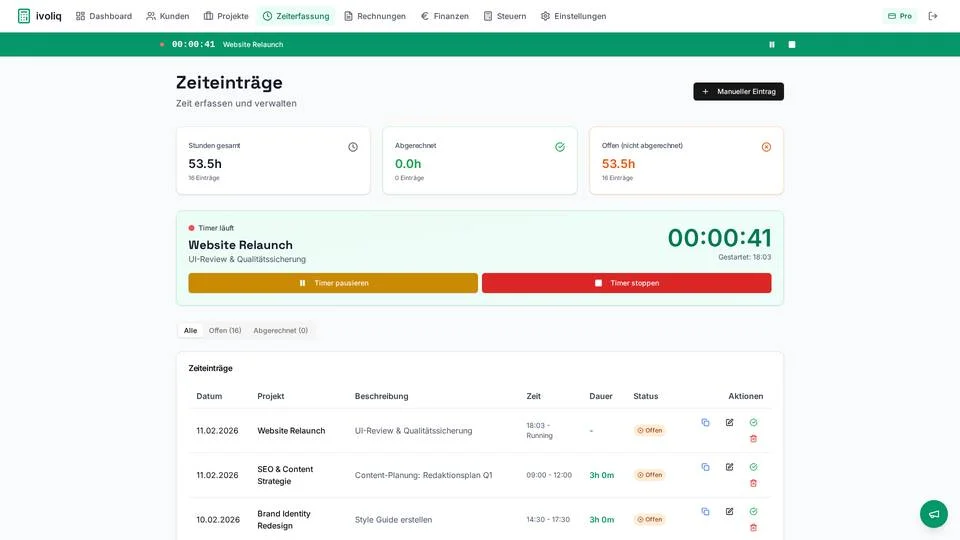
Task: Switch to Offen (16) tab
Action: coord(225,331)
